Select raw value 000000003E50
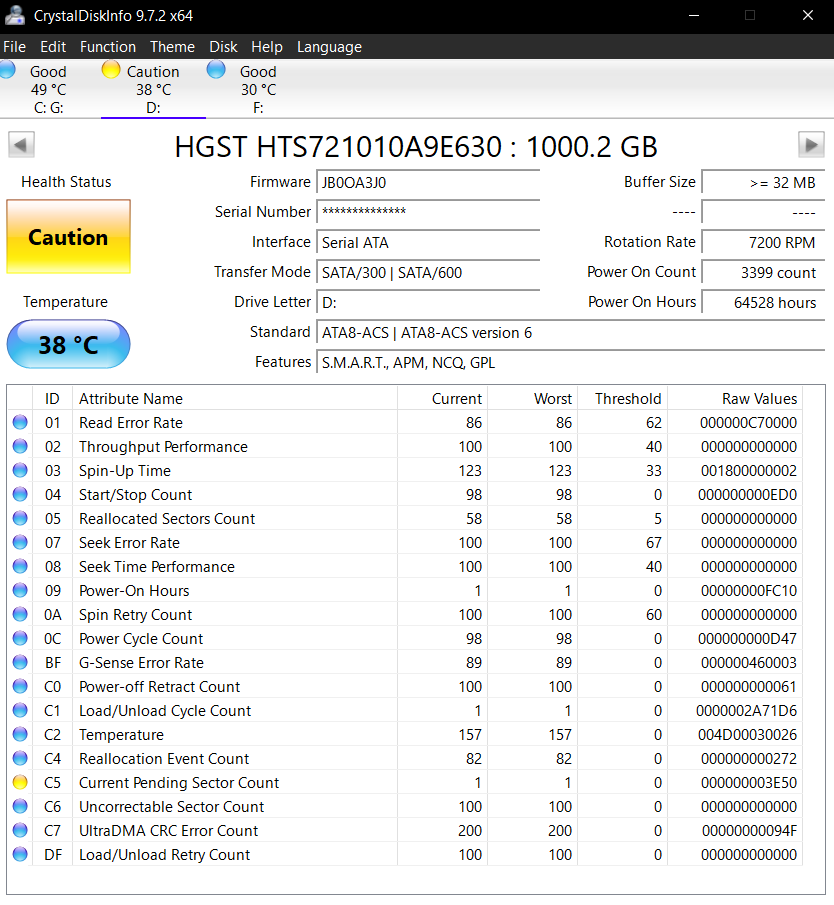 click(x=749, y=783)
